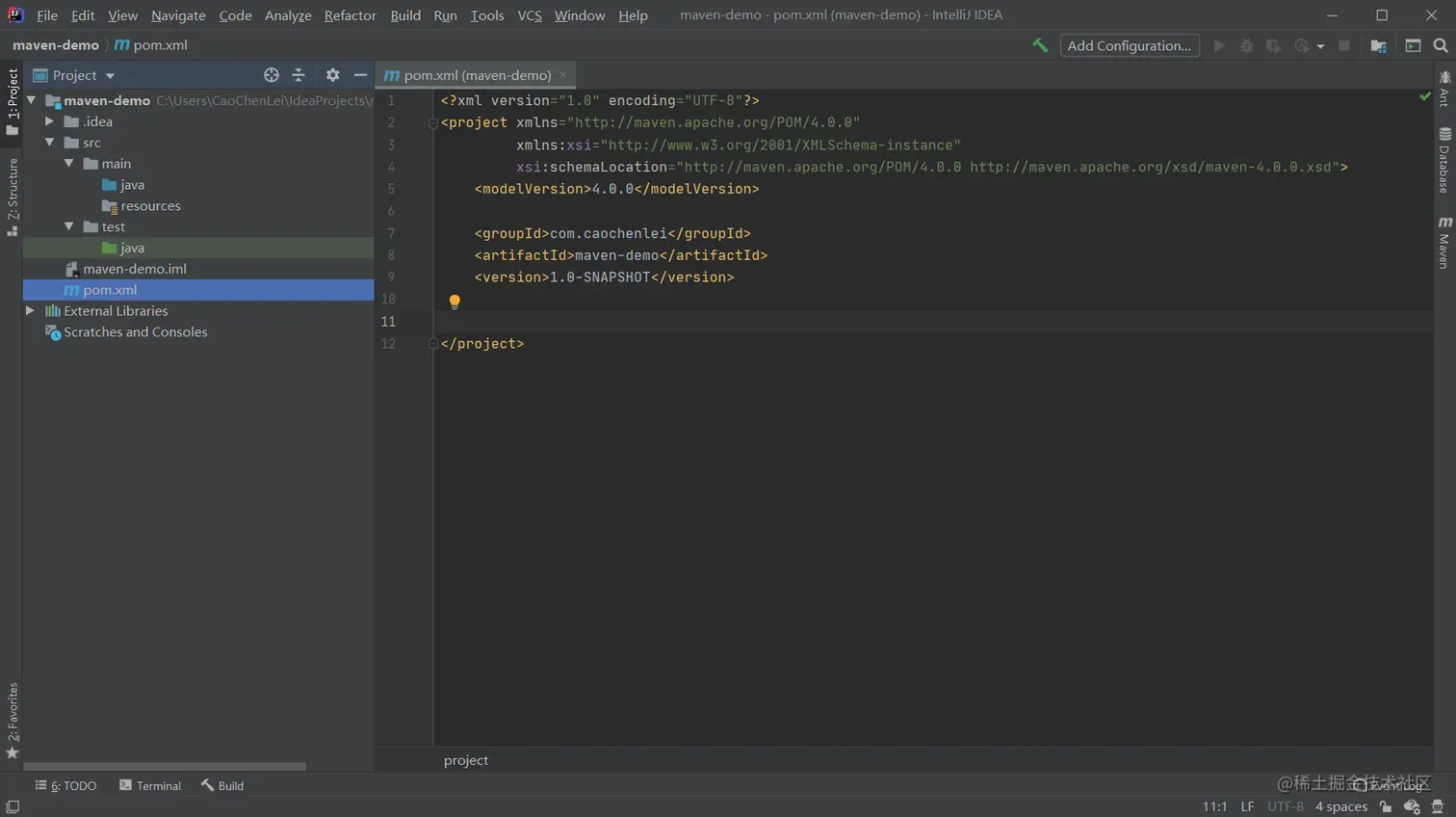
Task: Open the TODO tool window
Action: [x=66, y=785]
